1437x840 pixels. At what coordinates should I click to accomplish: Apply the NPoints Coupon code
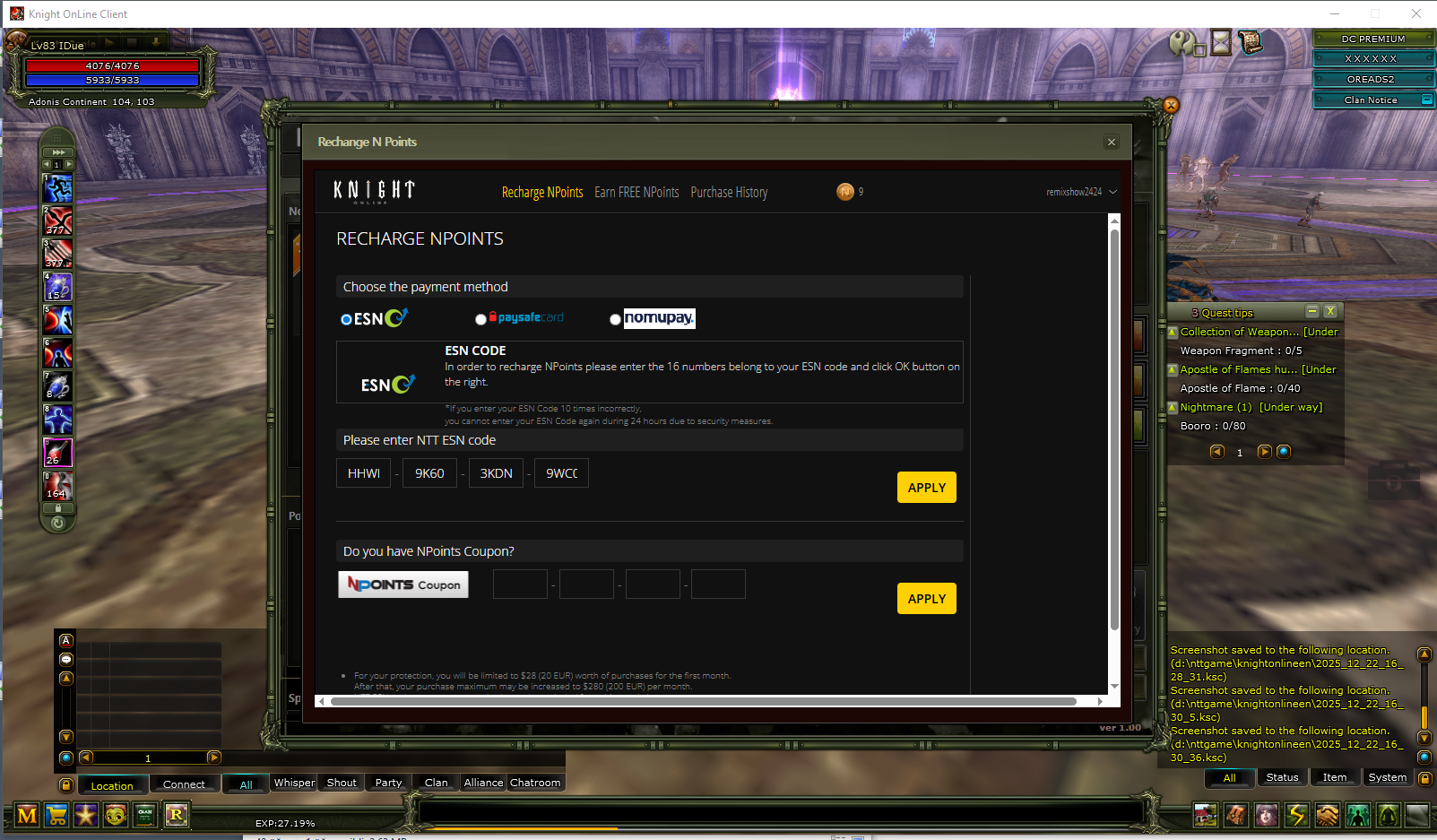(x=927, y=599)
